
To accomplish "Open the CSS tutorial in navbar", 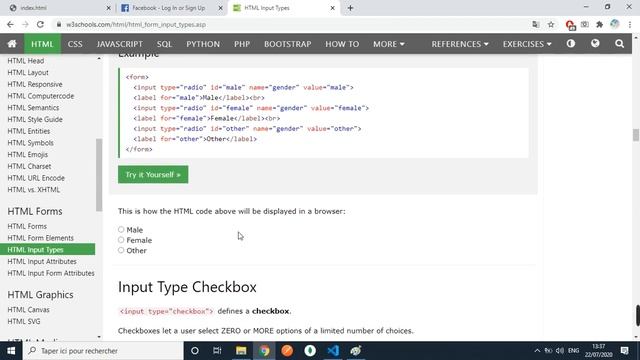I will [75, 44].
